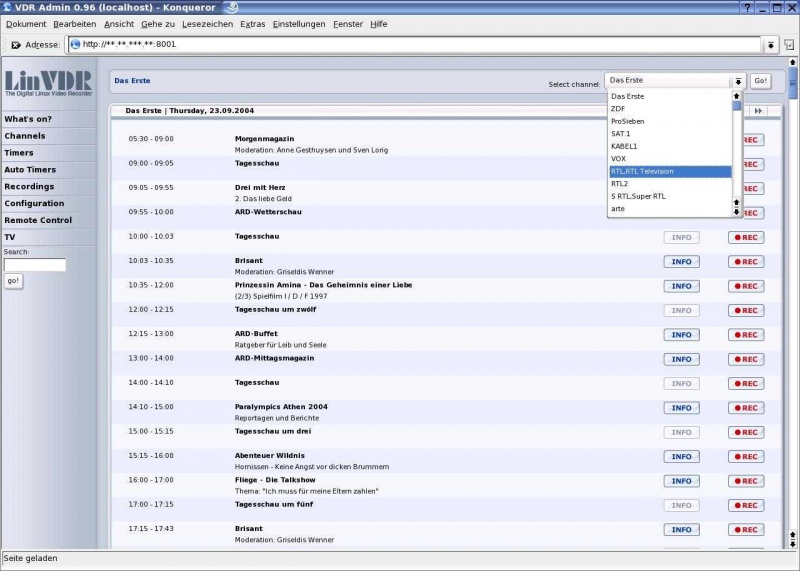
Task: Open the Einstellungen menu
Action: [300, 23]
